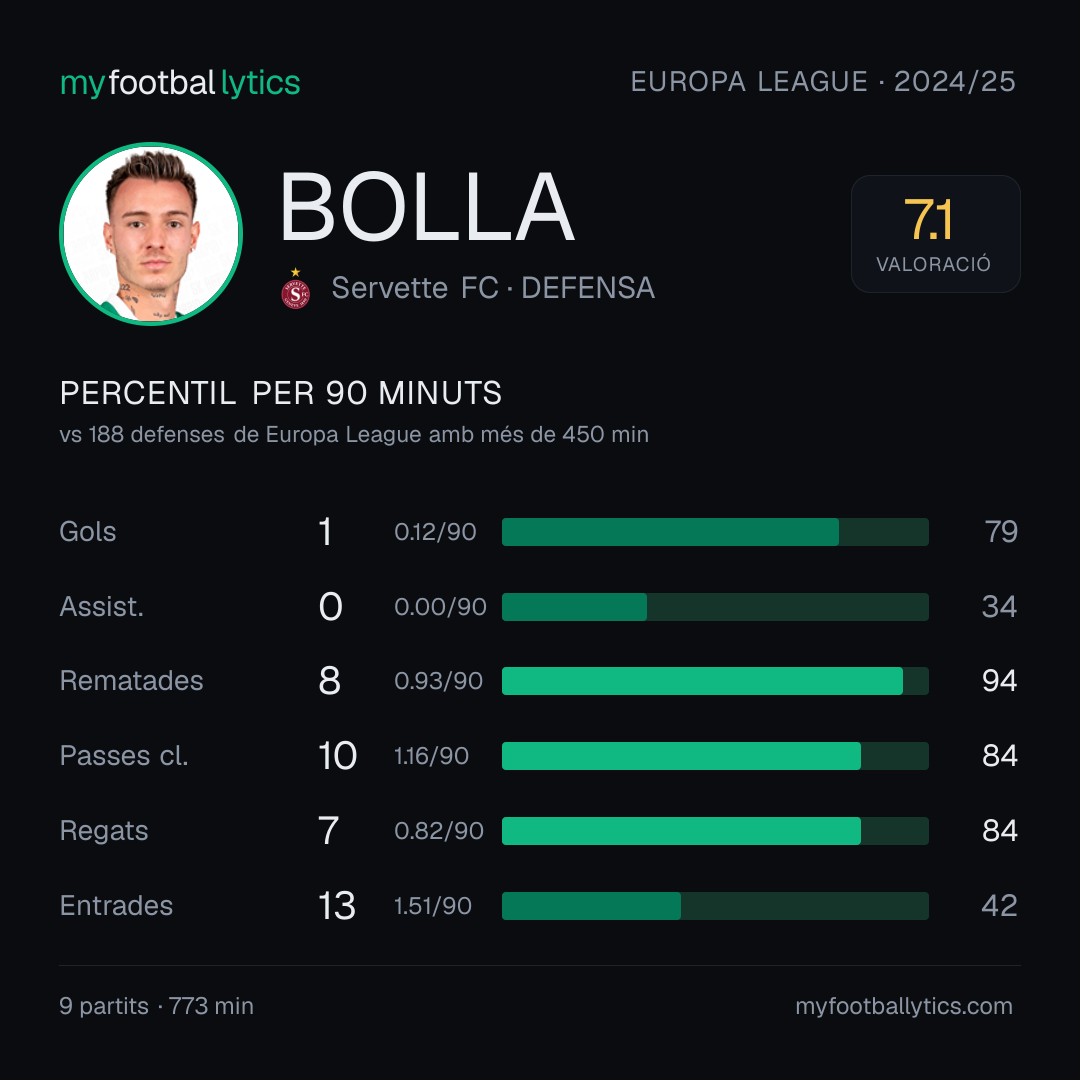Select the Europa League 2024/25 header text

coord(823,82)
